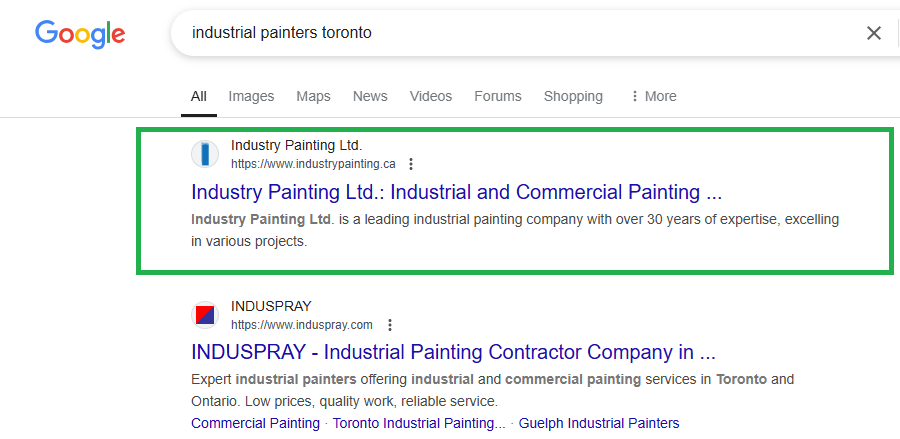Viewport: 900px width, 439px height.
Task: Clear the search box with X
Action: pos(874,33)
